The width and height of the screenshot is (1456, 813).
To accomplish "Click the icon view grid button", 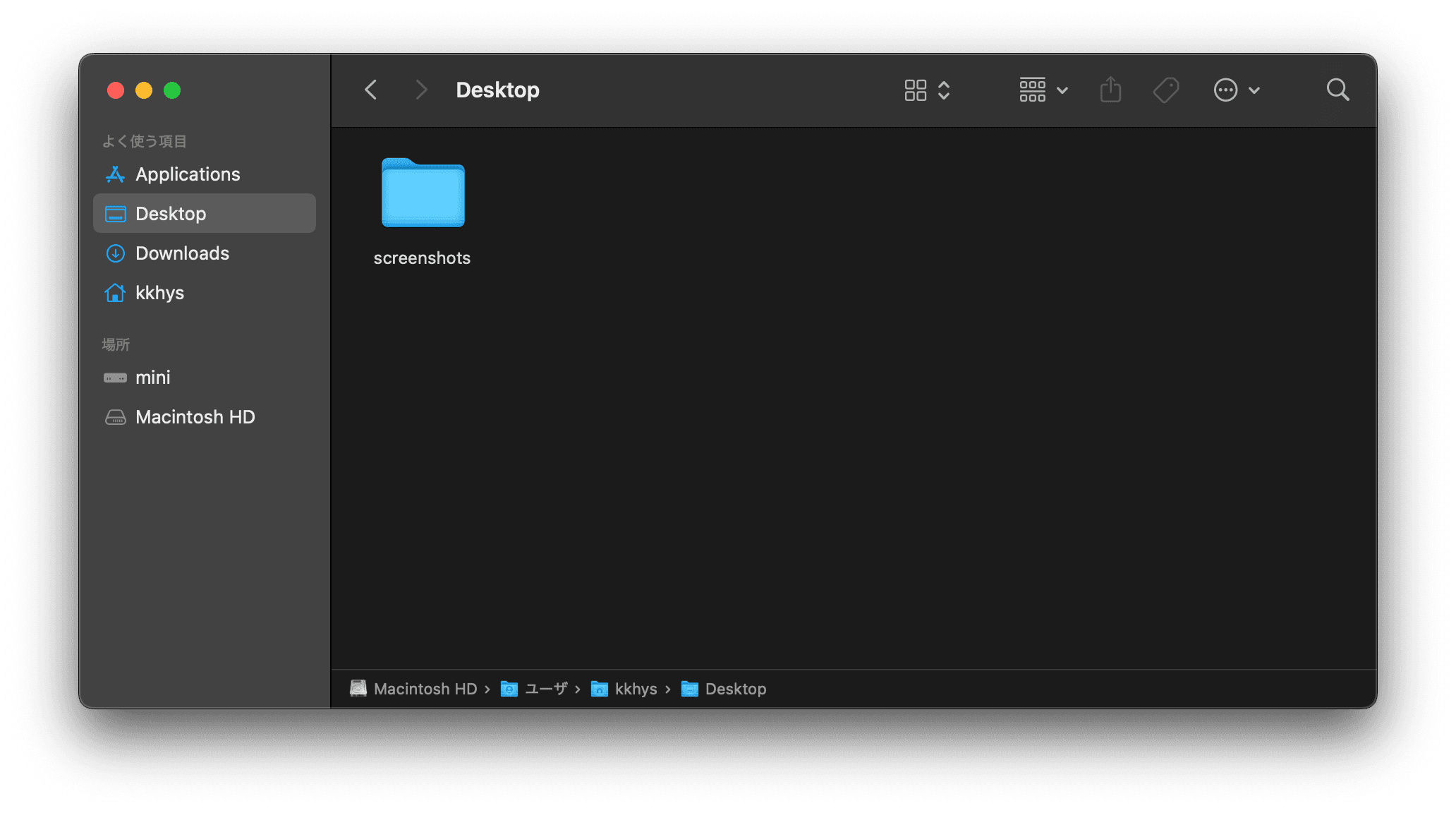I will [x=916, y=90].
